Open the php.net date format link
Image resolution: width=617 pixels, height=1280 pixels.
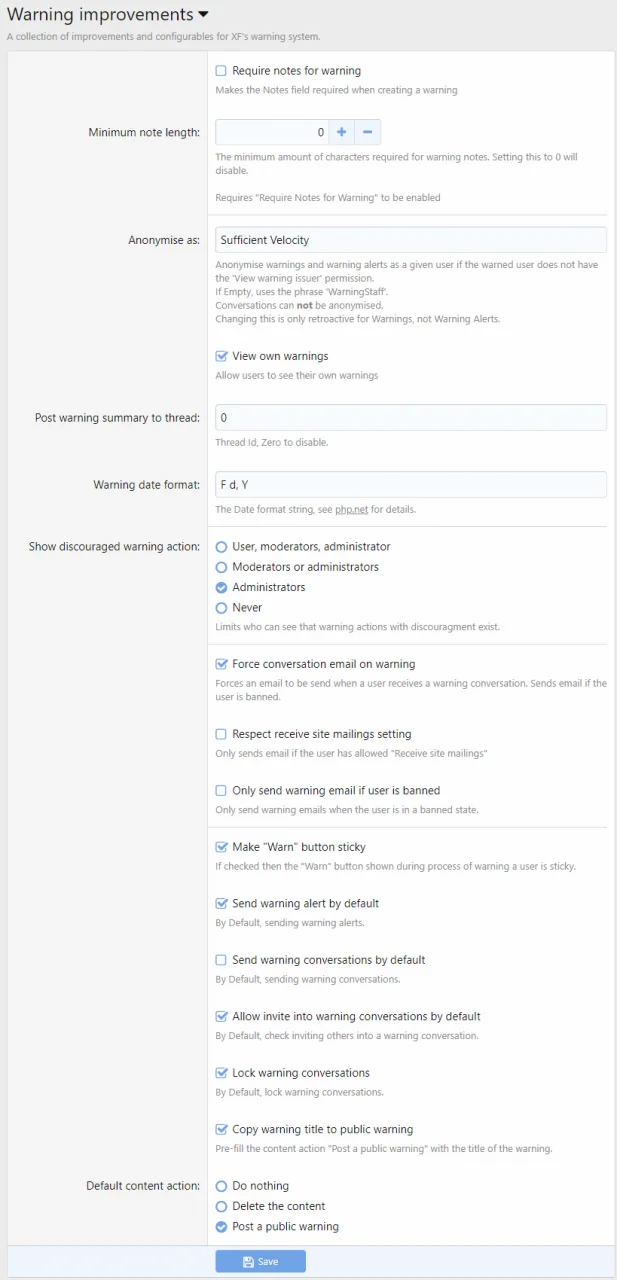(x=347, y=509)
